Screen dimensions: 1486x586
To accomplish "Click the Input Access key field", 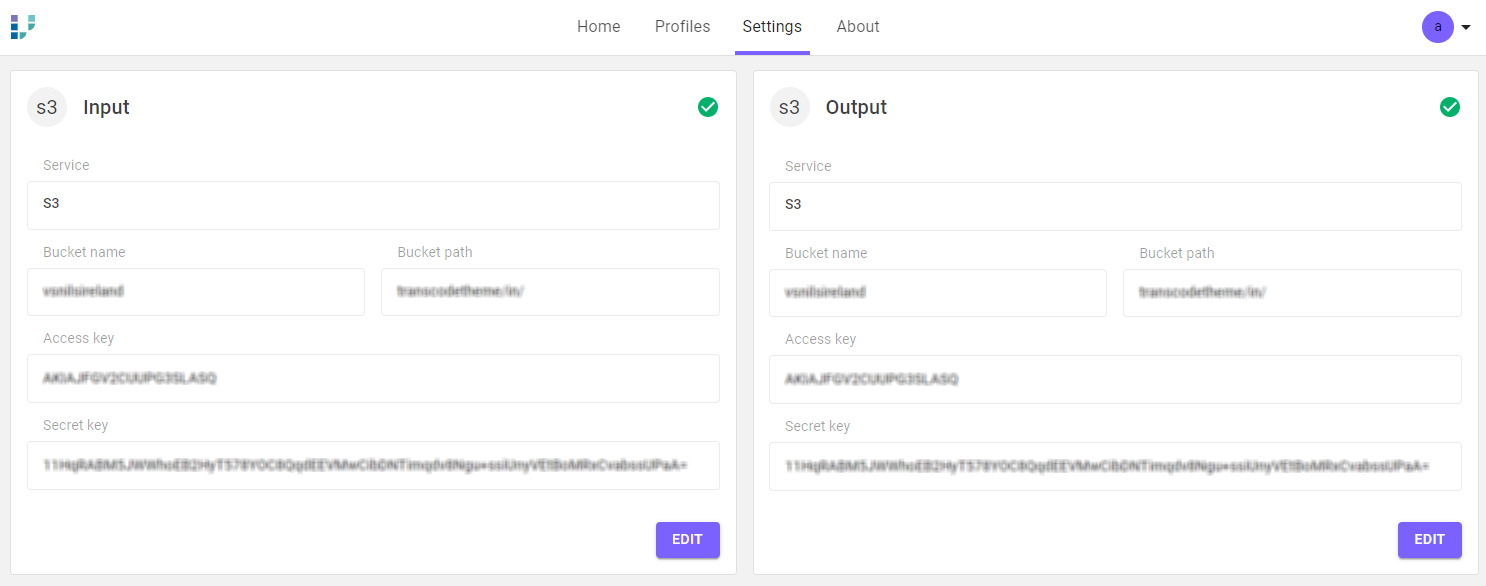I will tap(373, 379).
